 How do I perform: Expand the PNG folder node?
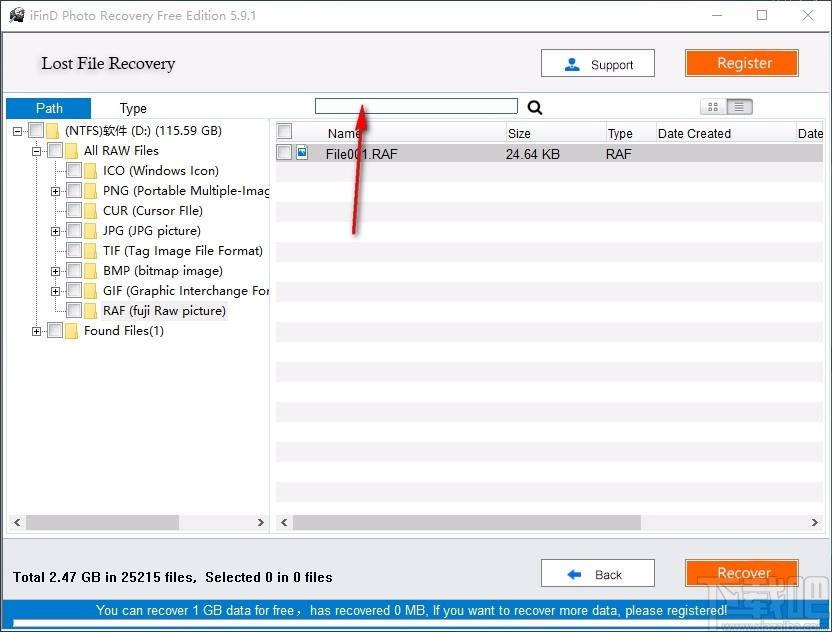point(55,191)
